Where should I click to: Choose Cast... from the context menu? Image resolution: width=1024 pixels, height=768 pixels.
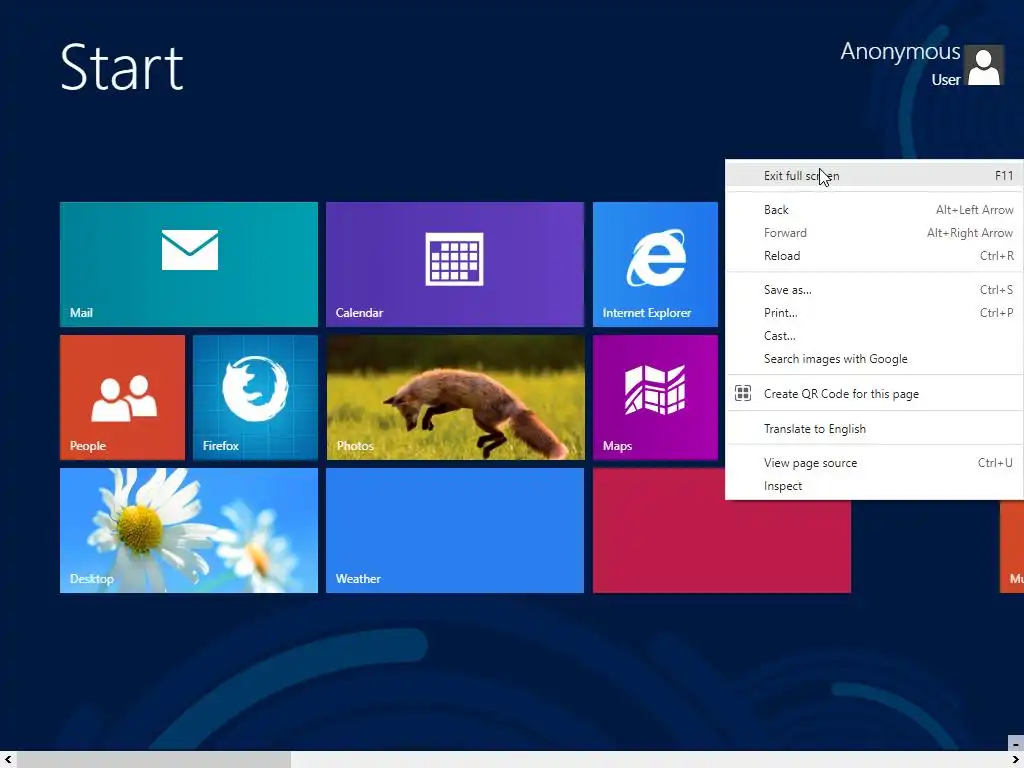[x=874, y=336]
